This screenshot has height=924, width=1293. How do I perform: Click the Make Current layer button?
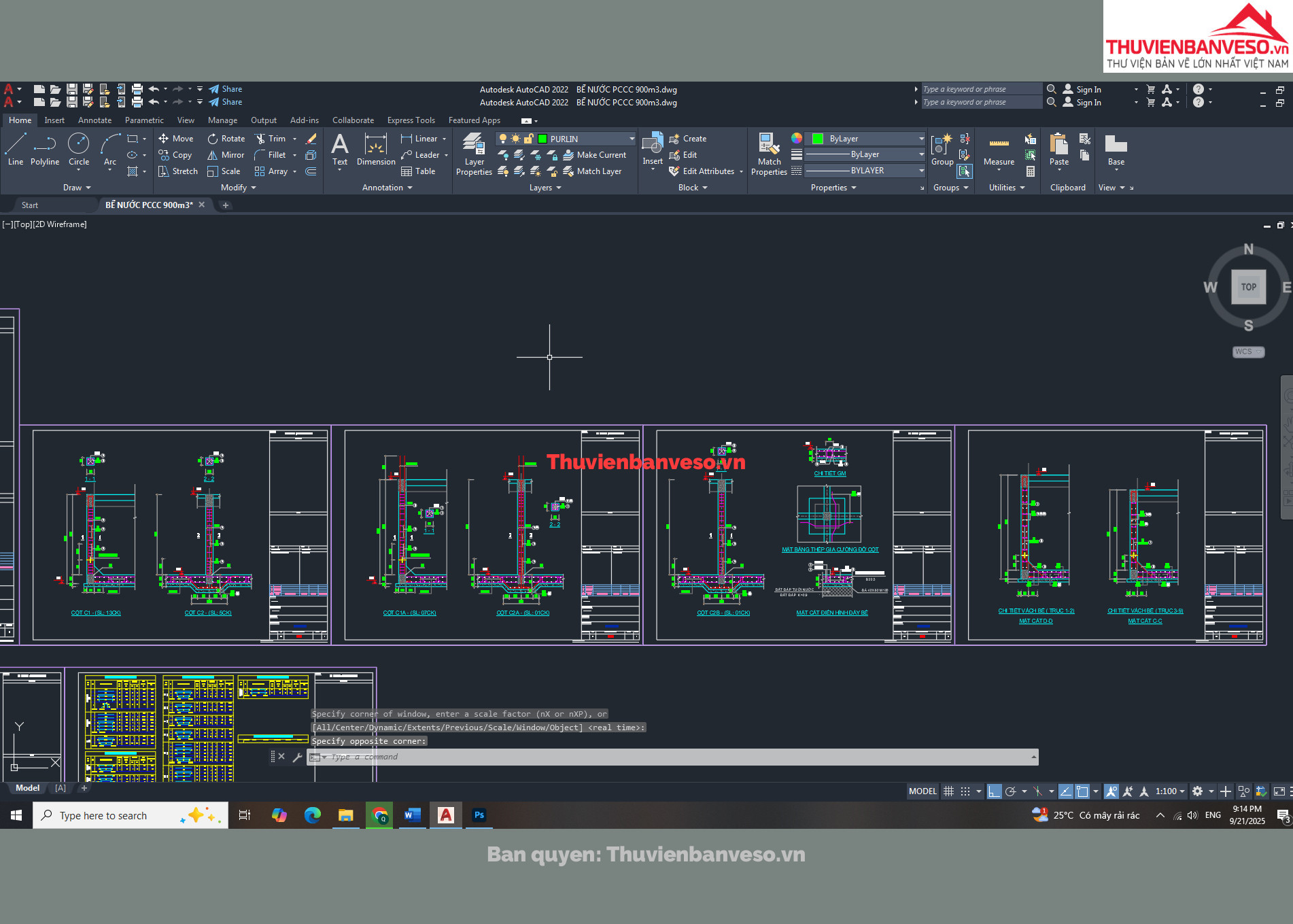pos(595,155)
